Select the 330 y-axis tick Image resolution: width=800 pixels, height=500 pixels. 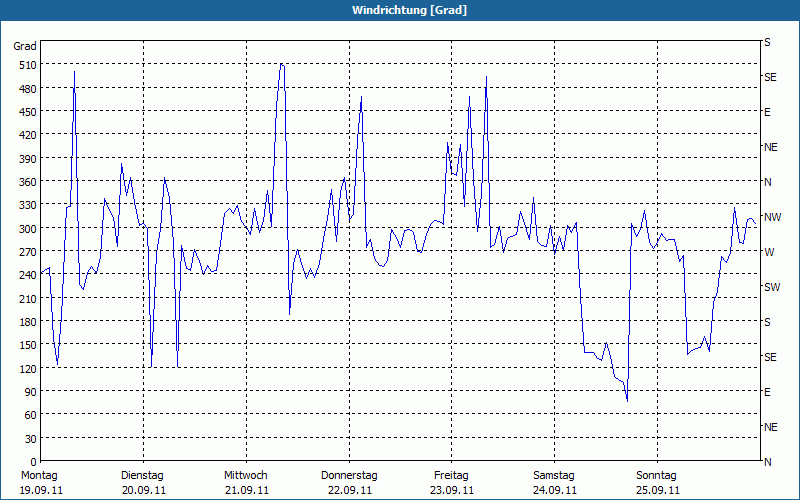tap(28, 205)
